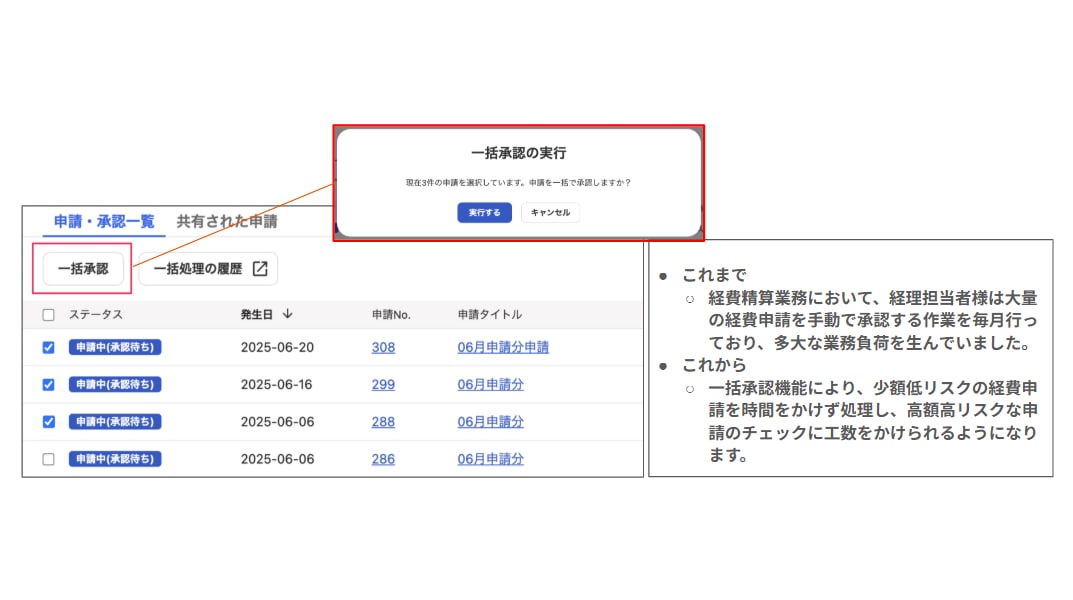Click the external link icon on 一括処理の履歴
This screenshot has height=600, width=1073.
pyautogui.click(x=259, y=269)
